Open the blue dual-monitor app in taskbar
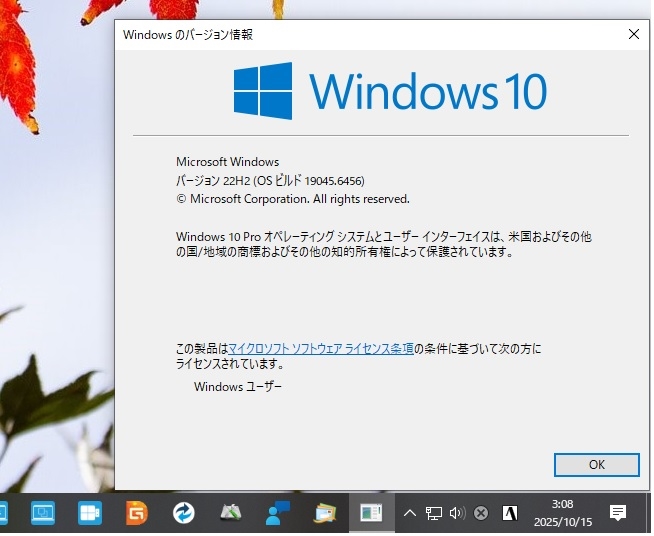The width and height of the screenshot is (654, 536). [43, 515]
